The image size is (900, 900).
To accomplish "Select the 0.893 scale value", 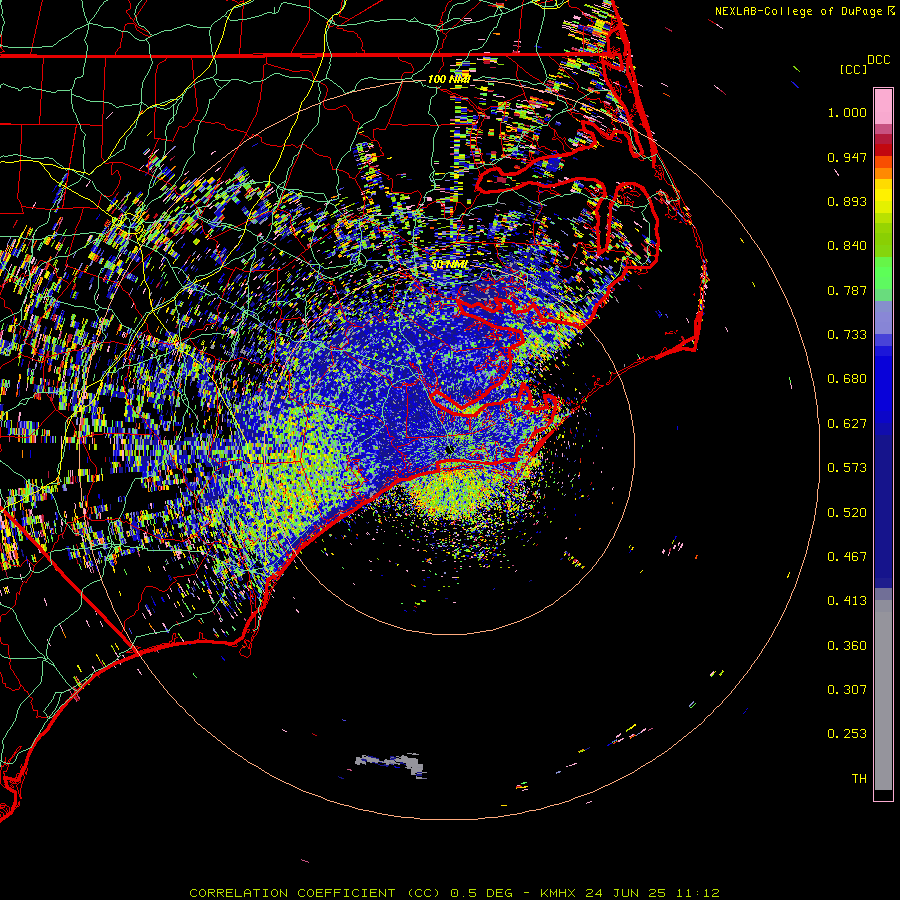I will coord(847,201).
